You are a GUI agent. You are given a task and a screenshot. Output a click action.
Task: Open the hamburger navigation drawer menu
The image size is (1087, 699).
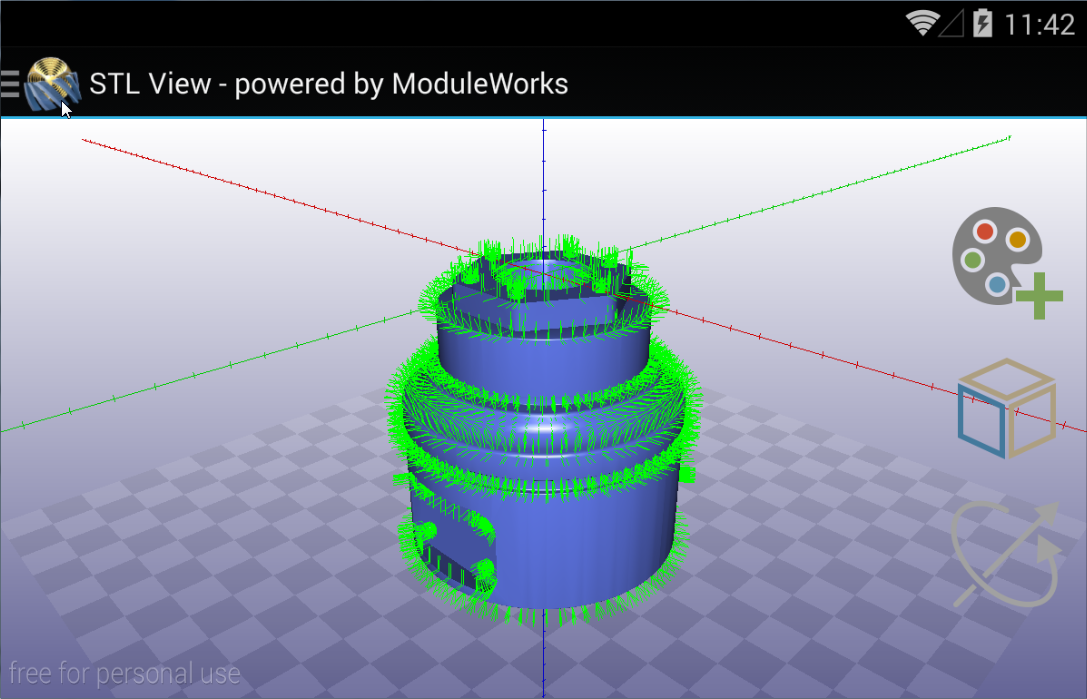(x=10, y=84)
